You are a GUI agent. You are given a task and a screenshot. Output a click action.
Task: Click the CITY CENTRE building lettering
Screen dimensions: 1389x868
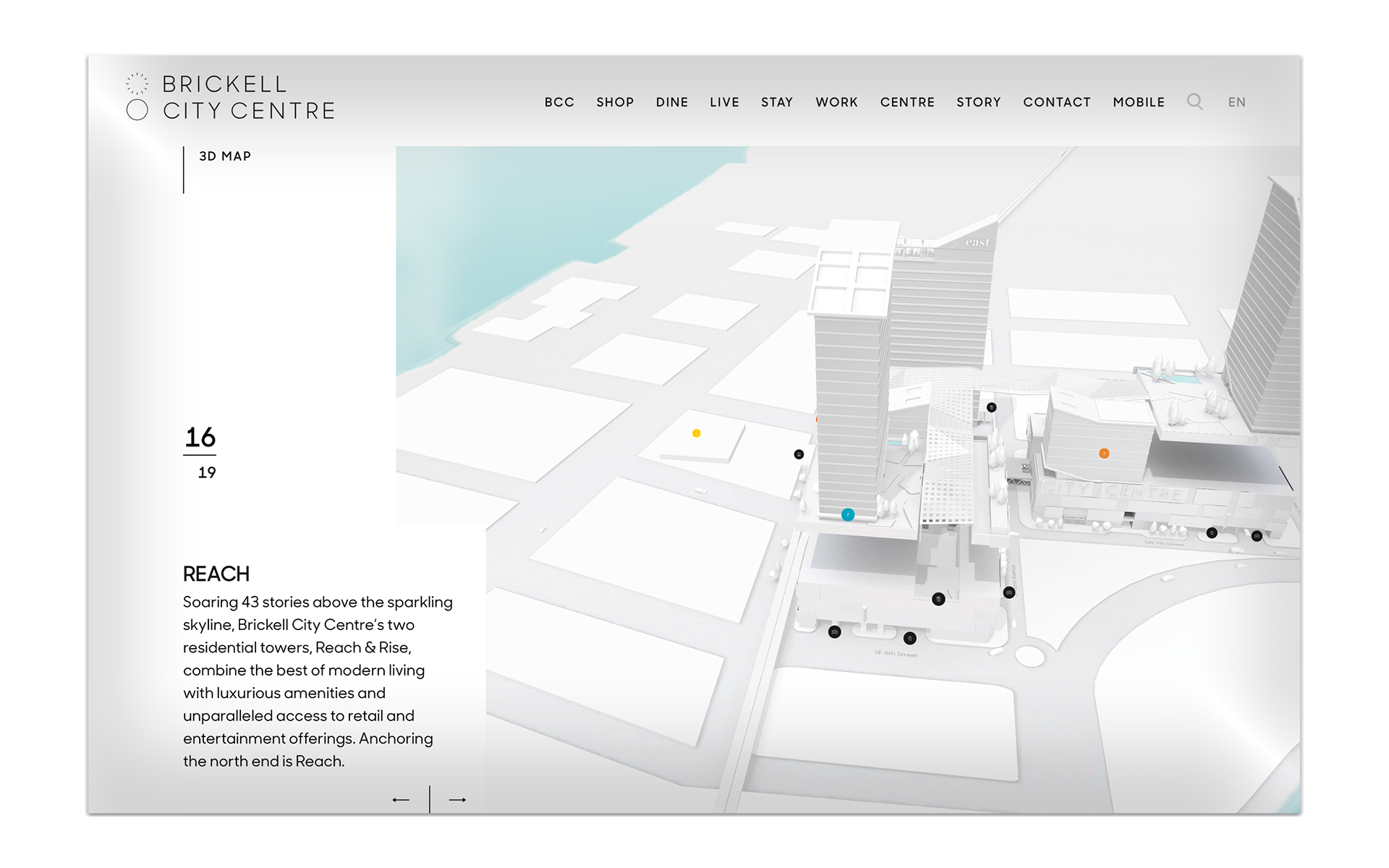(x=1114, y=492)
